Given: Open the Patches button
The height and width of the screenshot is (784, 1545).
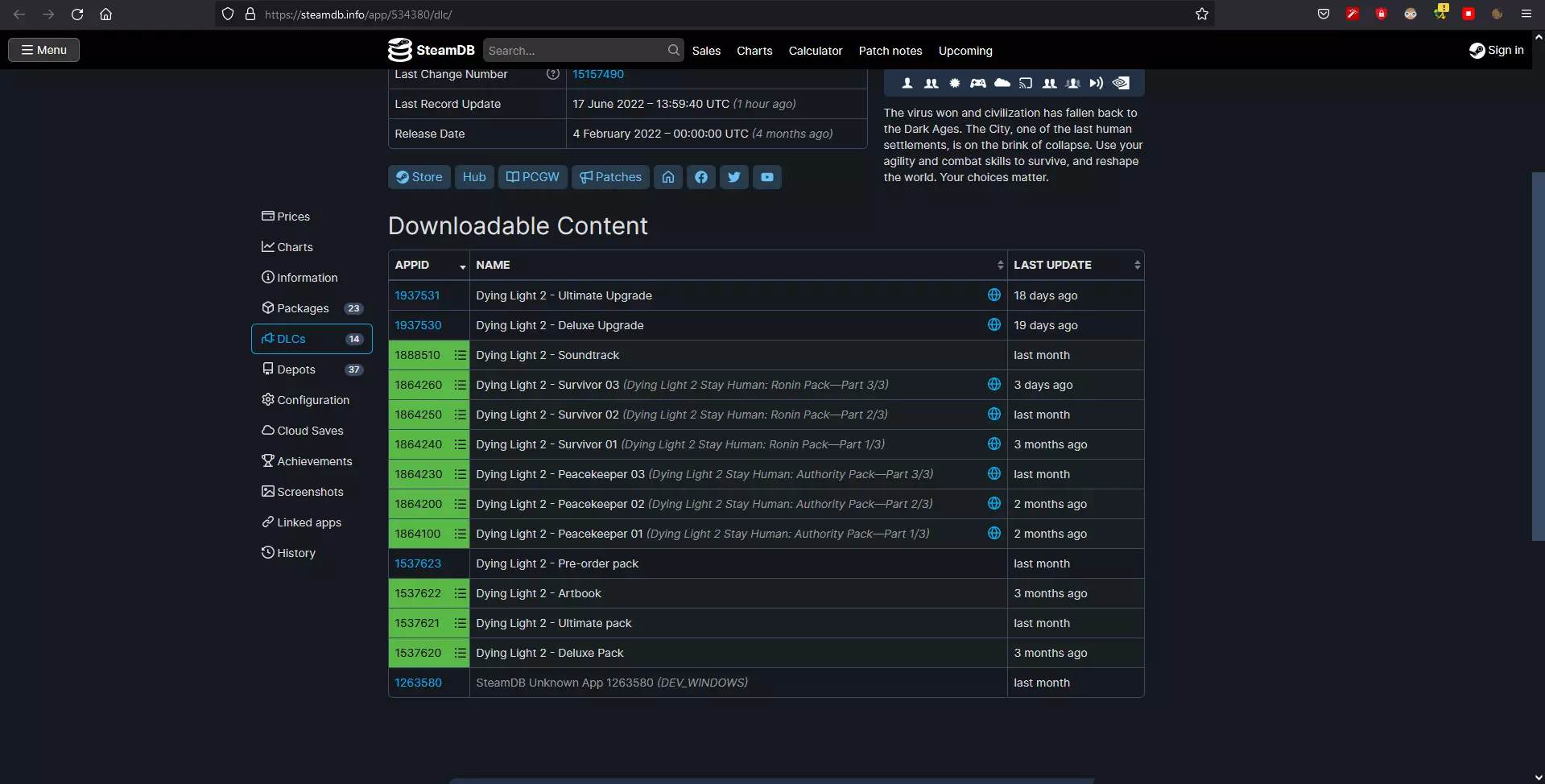Looking at the screenshot, I should click(610, 177).
